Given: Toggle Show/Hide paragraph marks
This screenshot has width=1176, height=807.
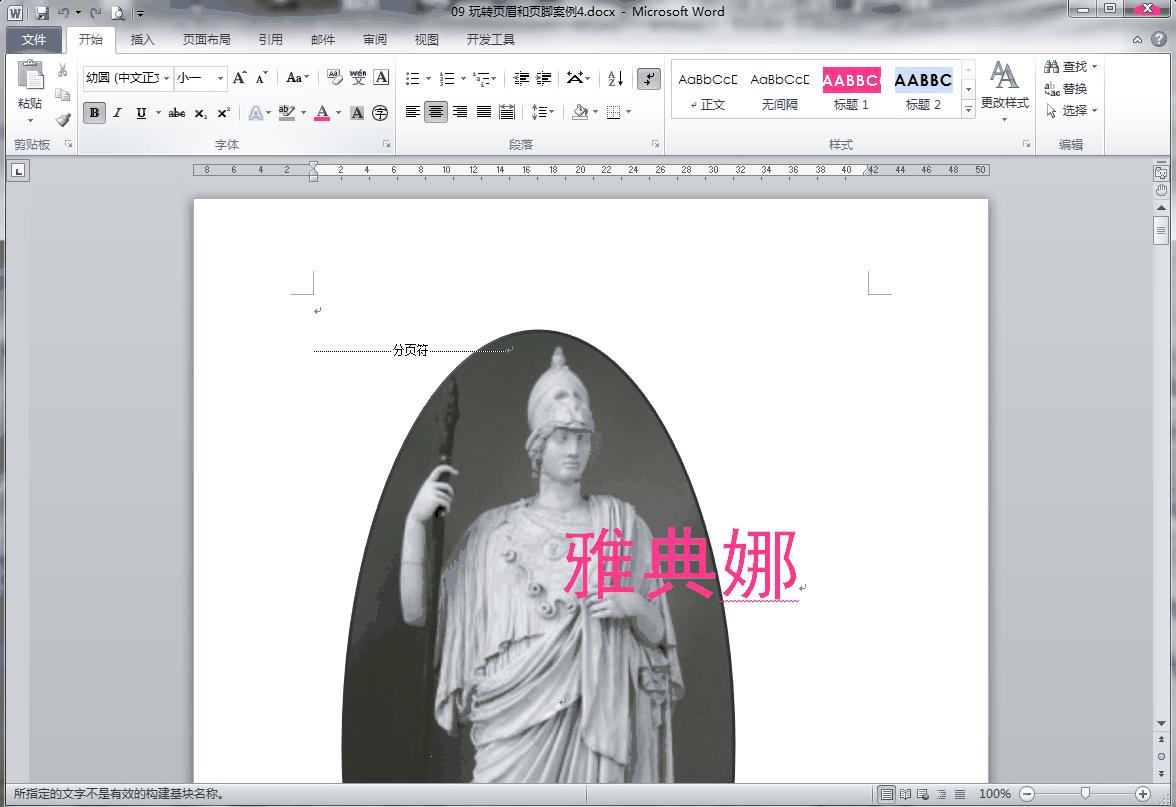Looking at the screenshot, I should pyautogui.click(x=649, y=79).
